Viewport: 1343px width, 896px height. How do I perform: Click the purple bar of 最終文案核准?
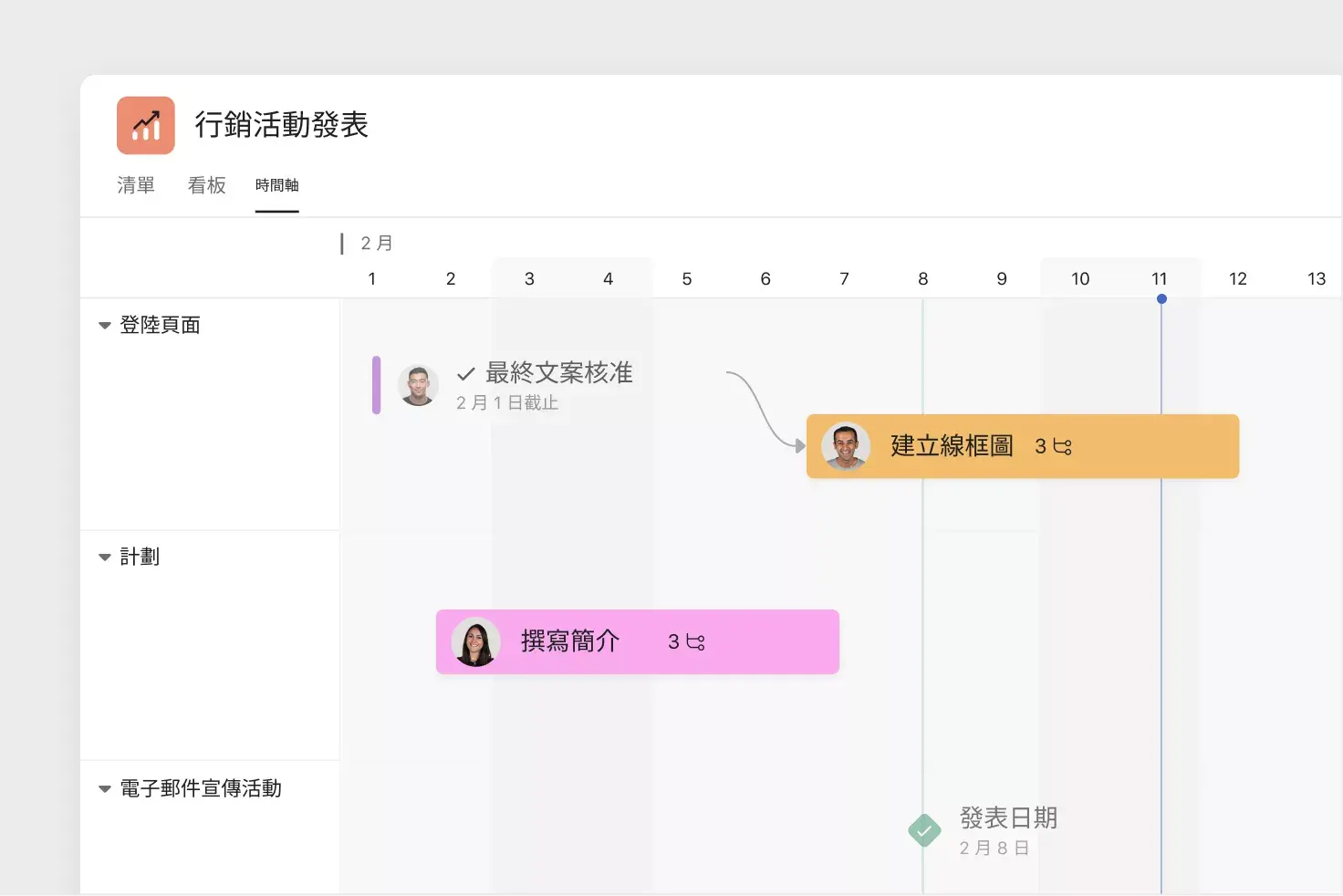click(376, 385)
